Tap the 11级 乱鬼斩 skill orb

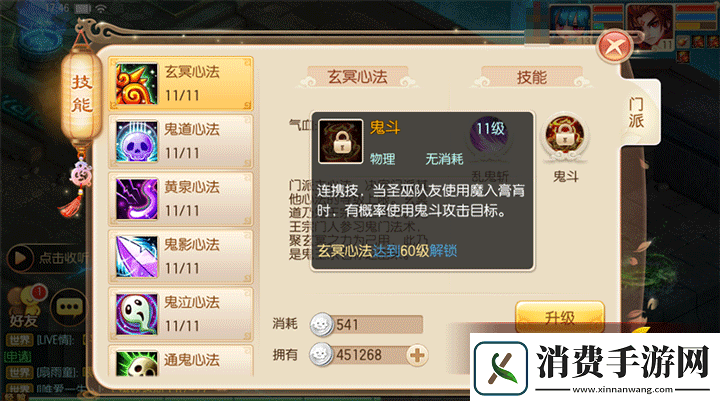(490, 136)
